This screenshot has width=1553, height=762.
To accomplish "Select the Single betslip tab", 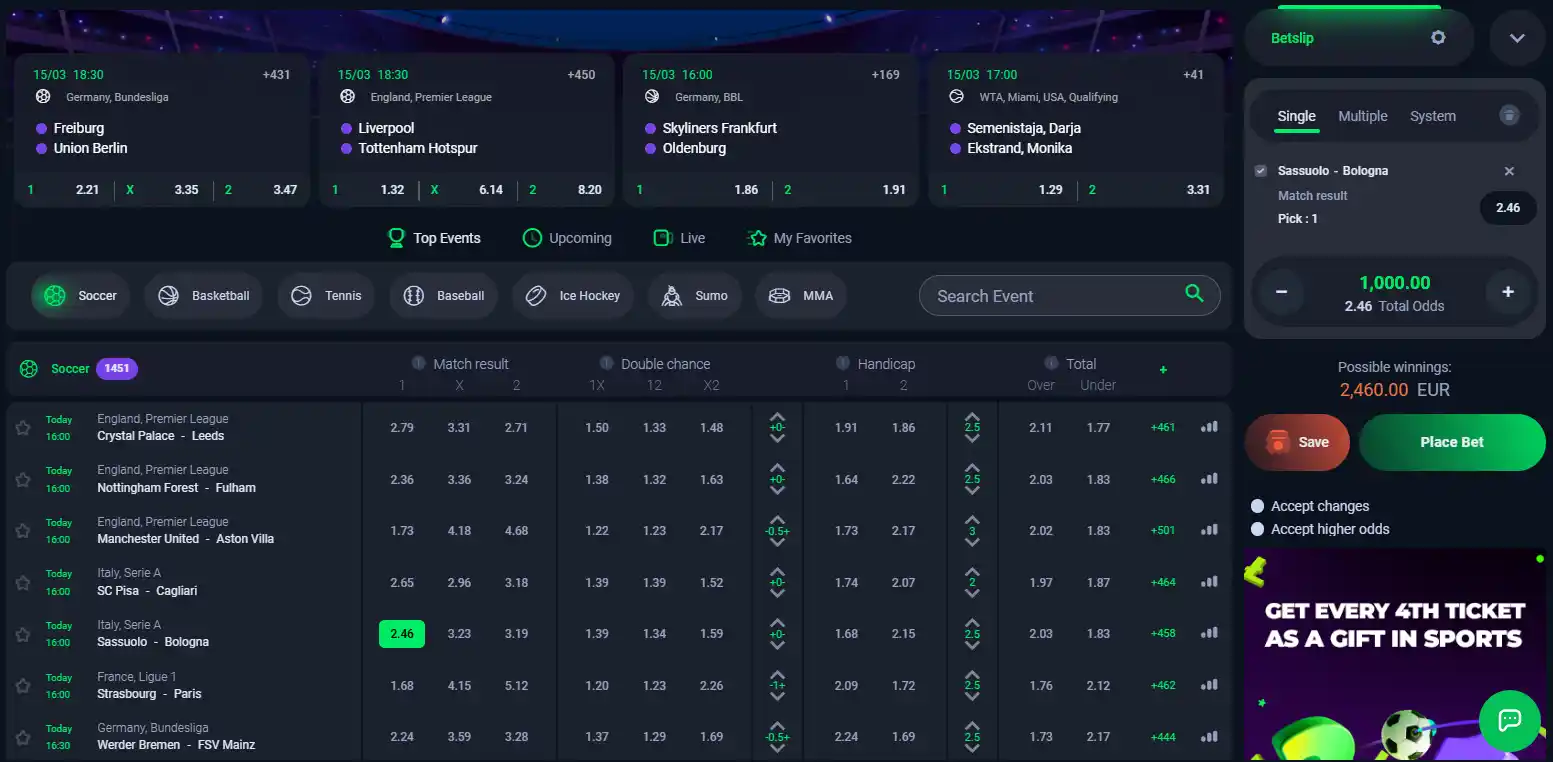I will [1296, 116].
